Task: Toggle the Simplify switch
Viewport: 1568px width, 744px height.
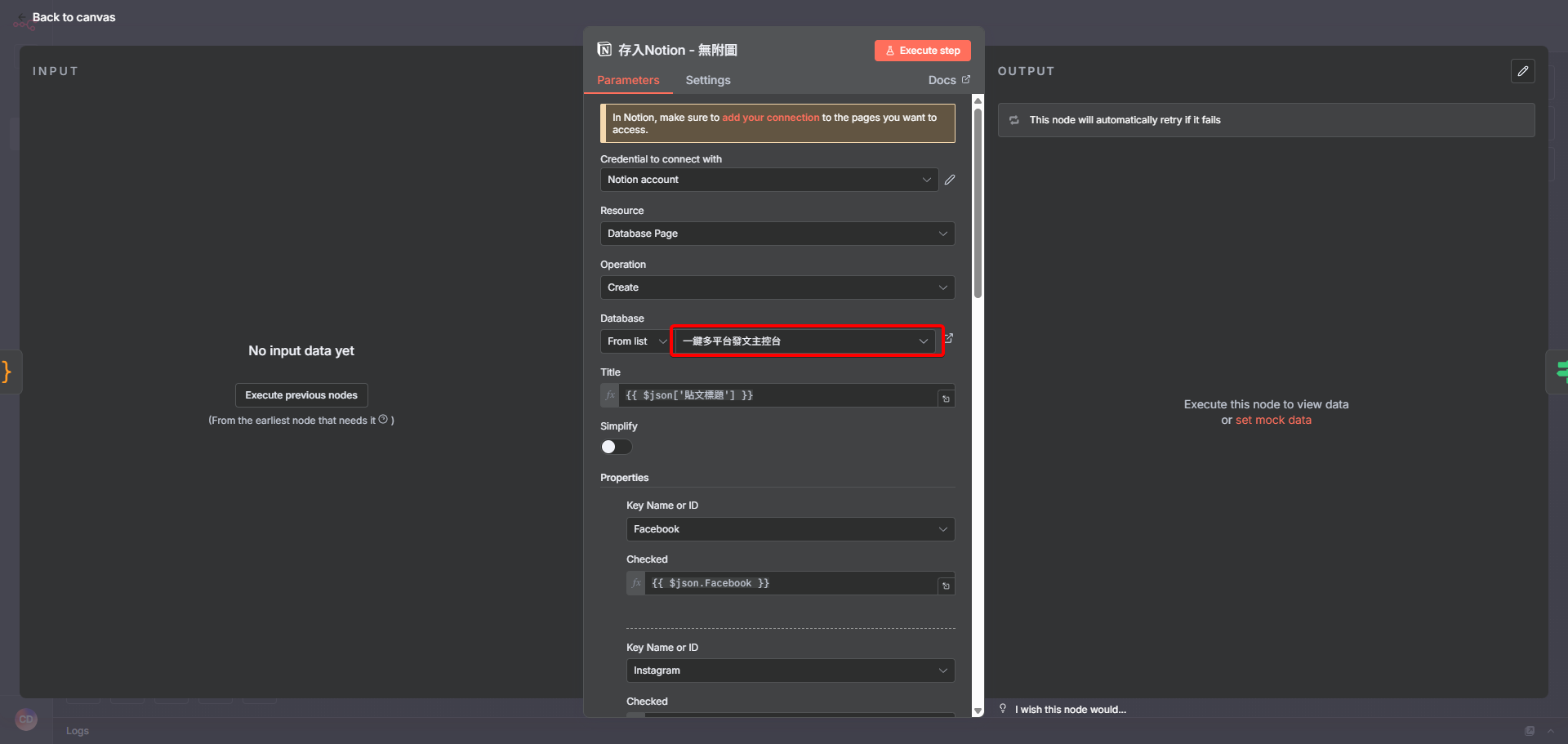Action: pos(616,447)
